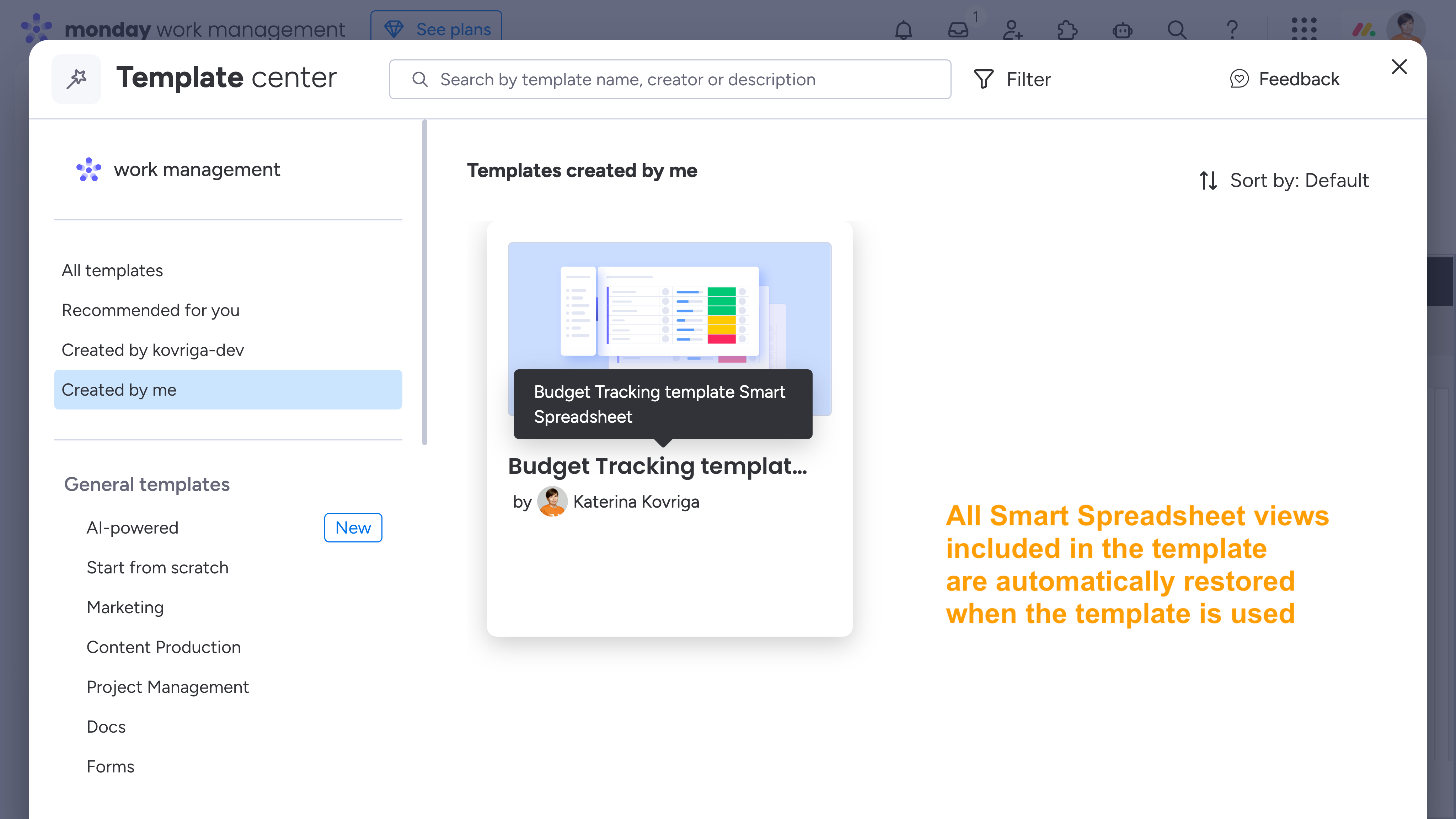This screenshot has width=1456, height=819.
Task: Open the help question mark
Action: [1232, 30]
